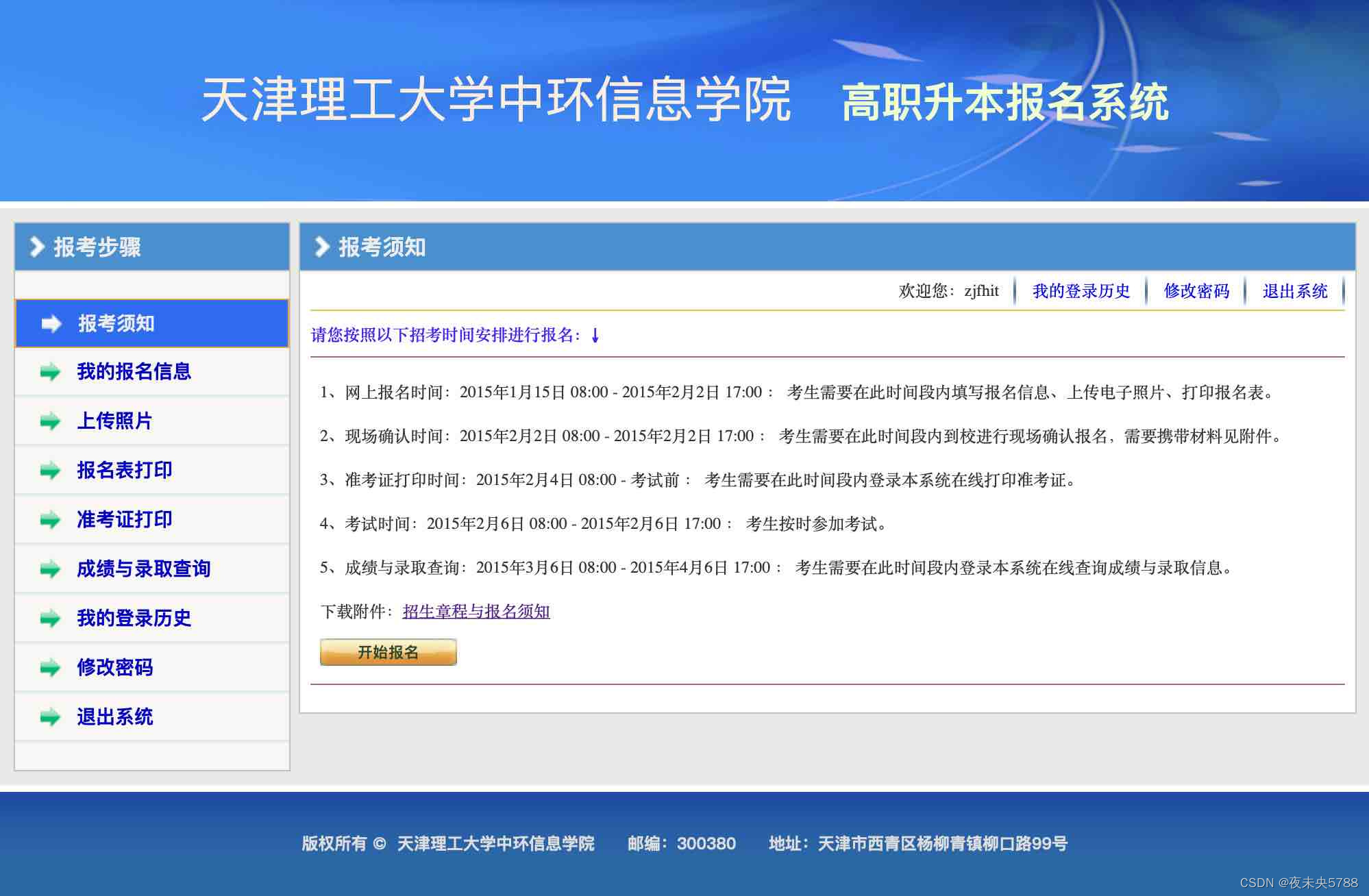Click the 报考步骤 panel title
Viewport: 1369px width, 896px height.
click(97, 247)
